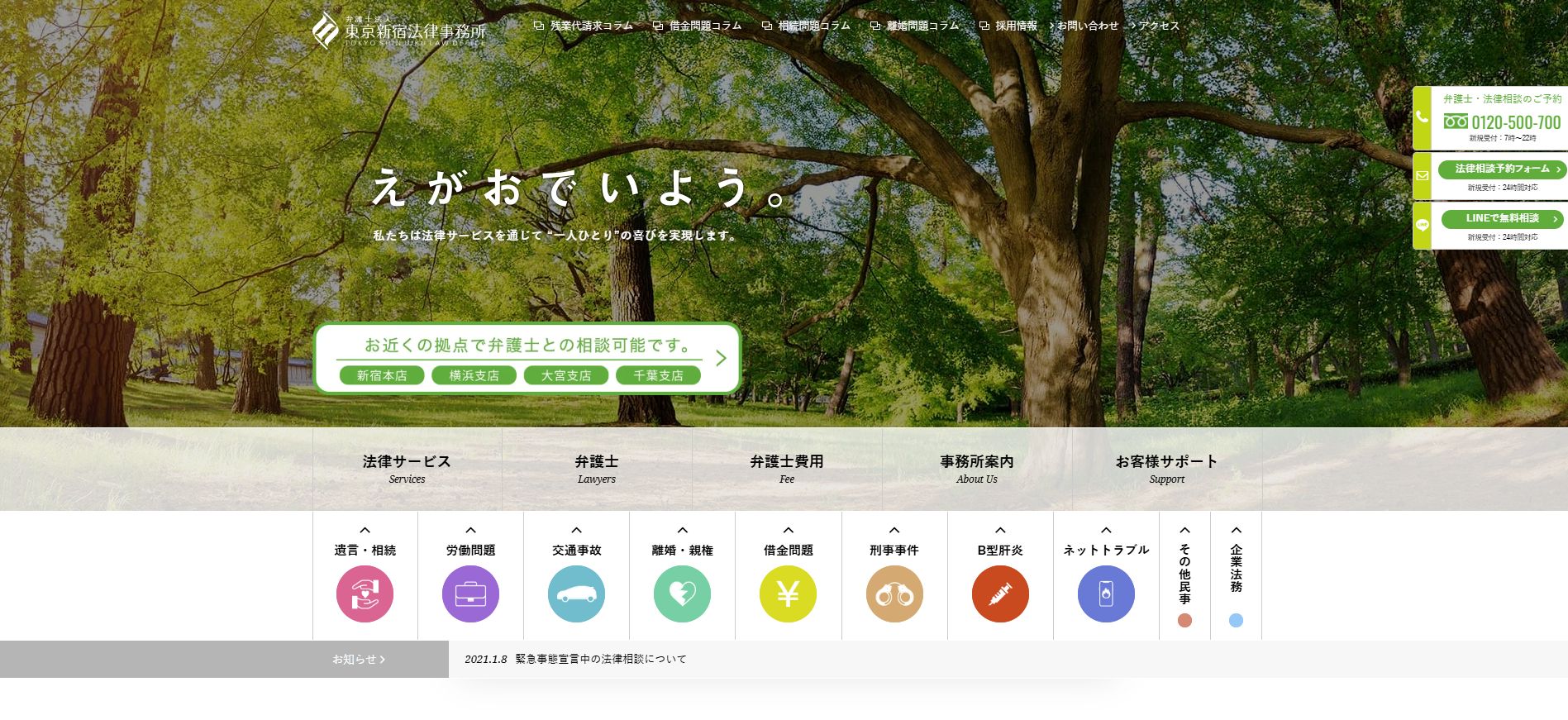Expand the その他民事 chevron
The image size is (1568, 720).
(x=1184, y=530)
